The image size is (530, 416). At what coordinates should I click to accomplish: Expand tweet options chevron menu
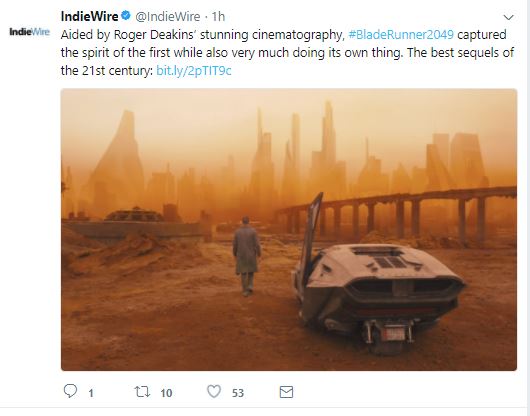[508, 17]
